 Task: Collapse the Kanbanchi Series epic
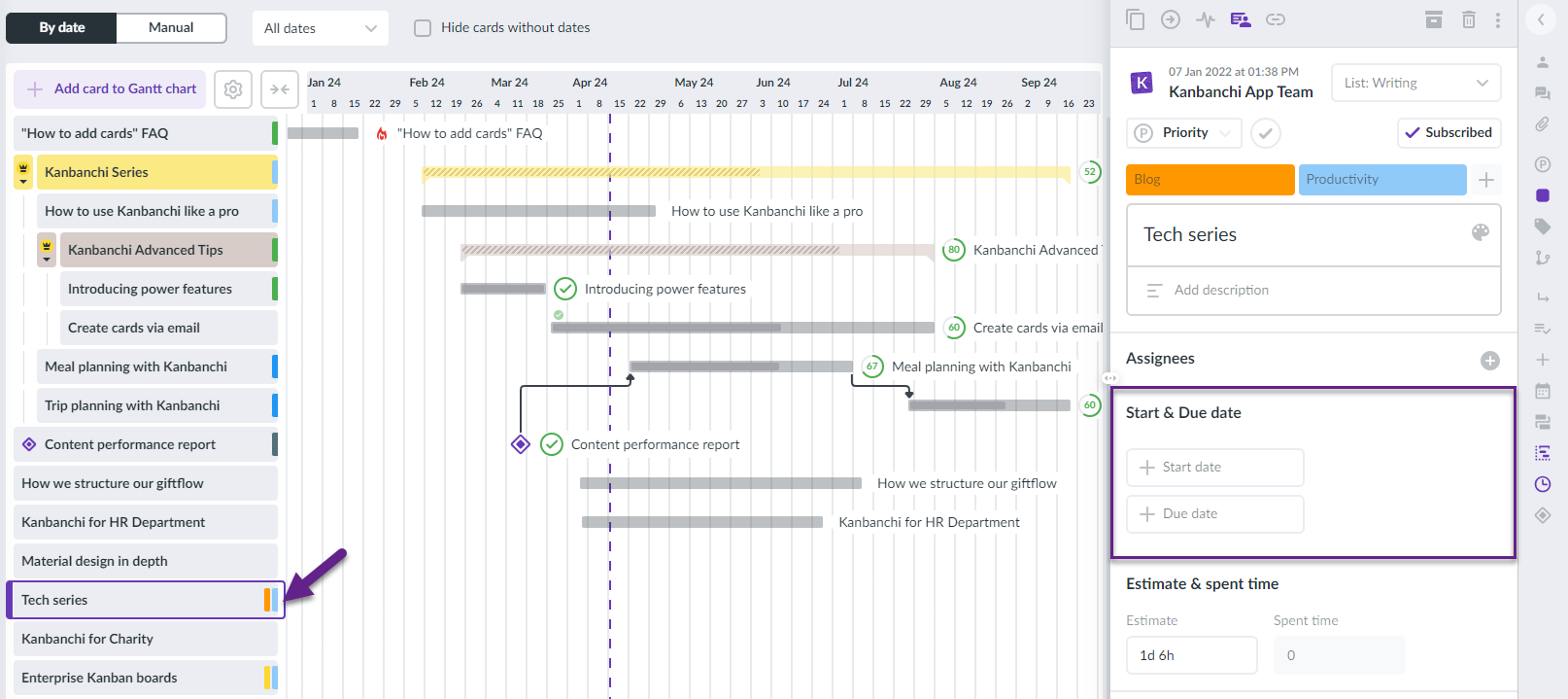(x=23, y=172)
